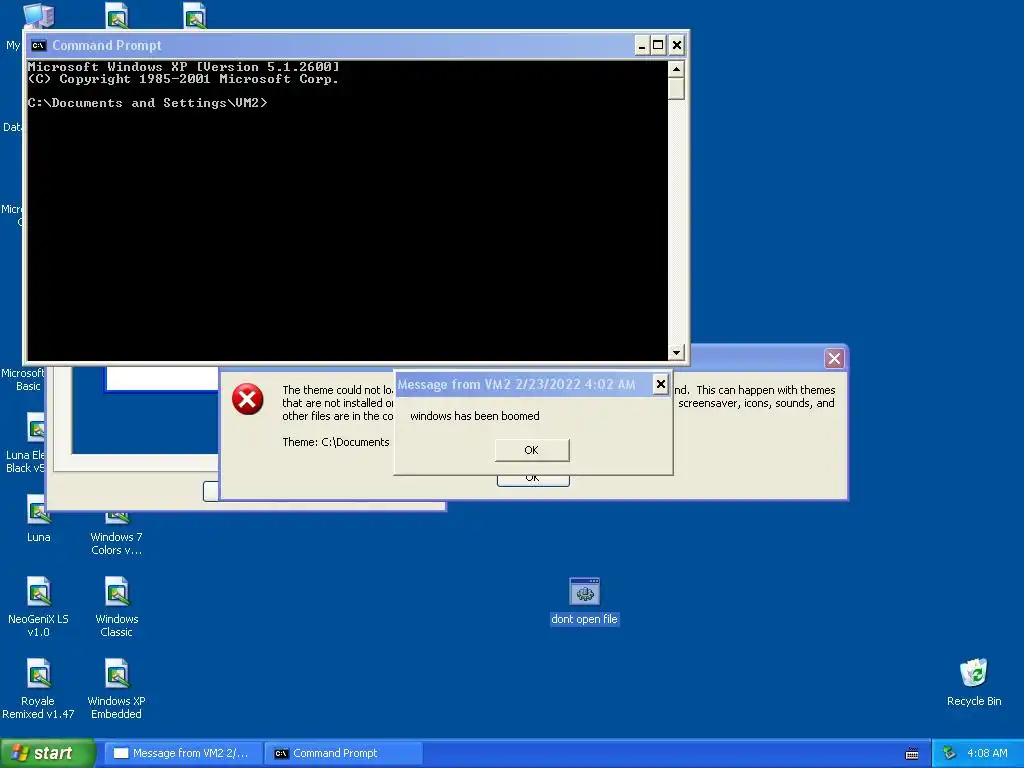Image resolution: width=1024 pixels, height=768 pixels.
Task: Maximize the Command Prompt window
Action: (x=658, y=45)
